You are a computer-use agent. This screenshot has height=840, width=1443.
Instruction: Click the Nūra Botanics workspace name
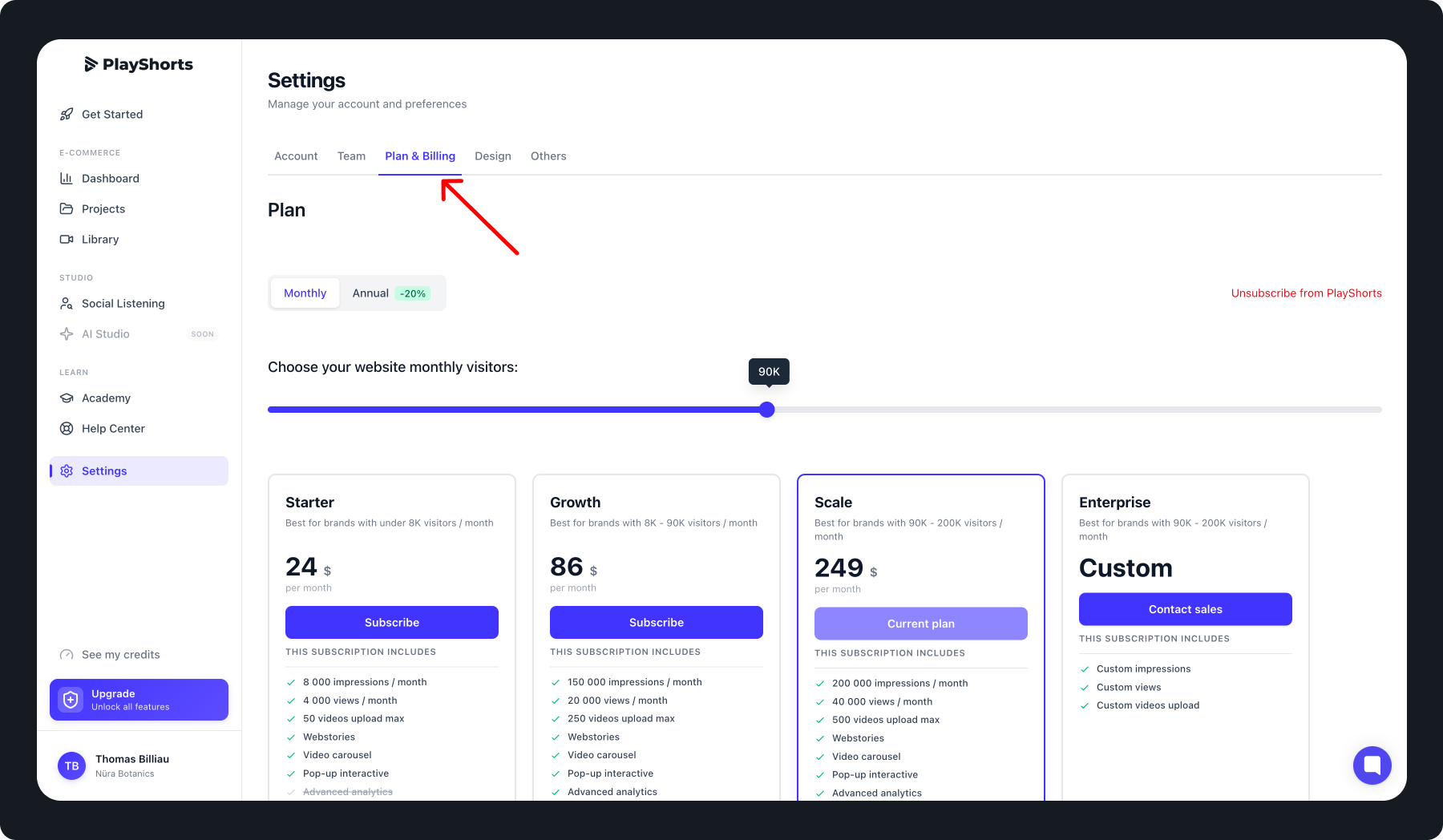click(x=124, y=774)
